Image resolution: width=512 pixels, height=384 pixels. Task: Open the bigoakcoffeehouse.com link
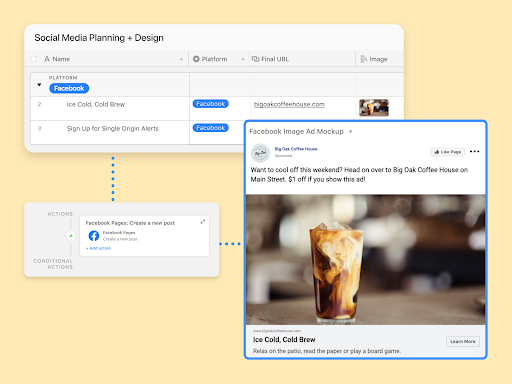(x=289, y=104)
